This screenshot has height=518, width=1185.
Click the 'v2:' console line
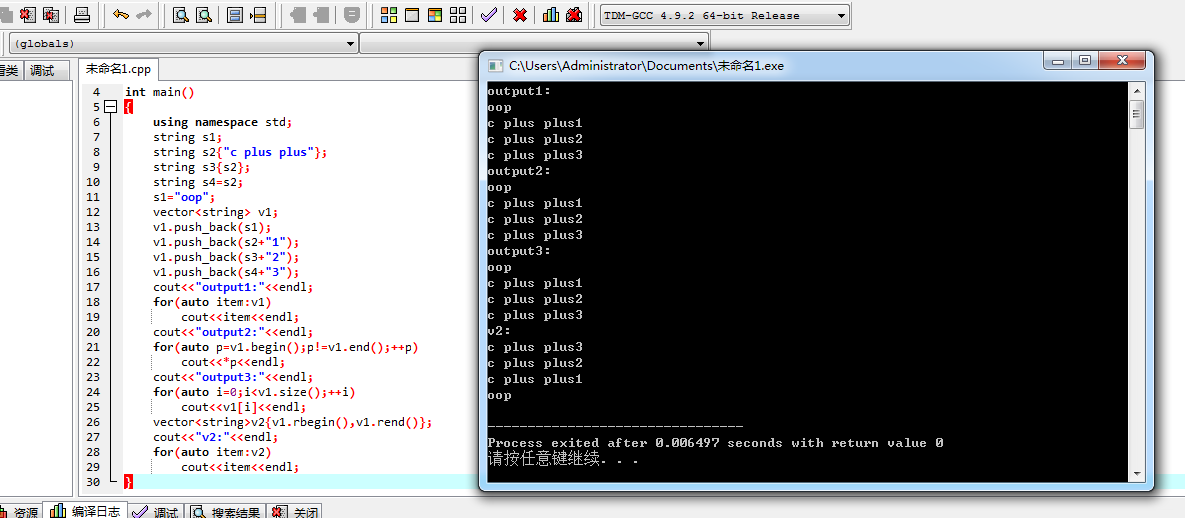500,331
